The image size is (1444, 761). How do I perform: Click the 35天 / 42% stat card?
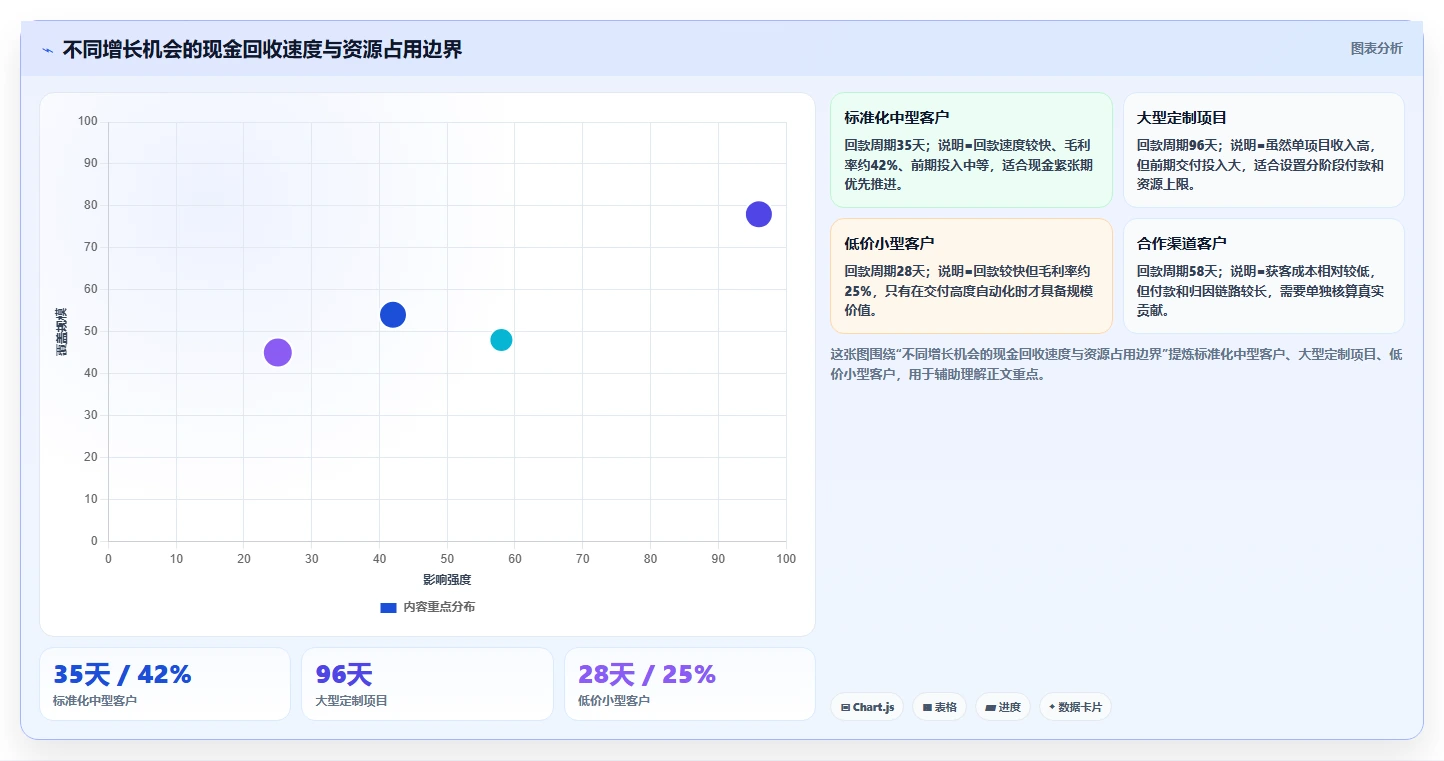[x=165, y=684]
